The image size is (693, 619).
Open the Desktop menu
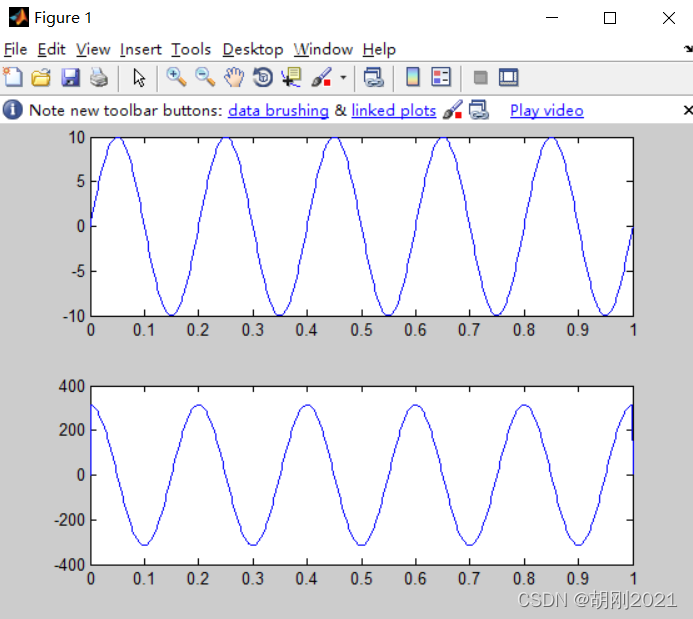[x=253, y=49]
